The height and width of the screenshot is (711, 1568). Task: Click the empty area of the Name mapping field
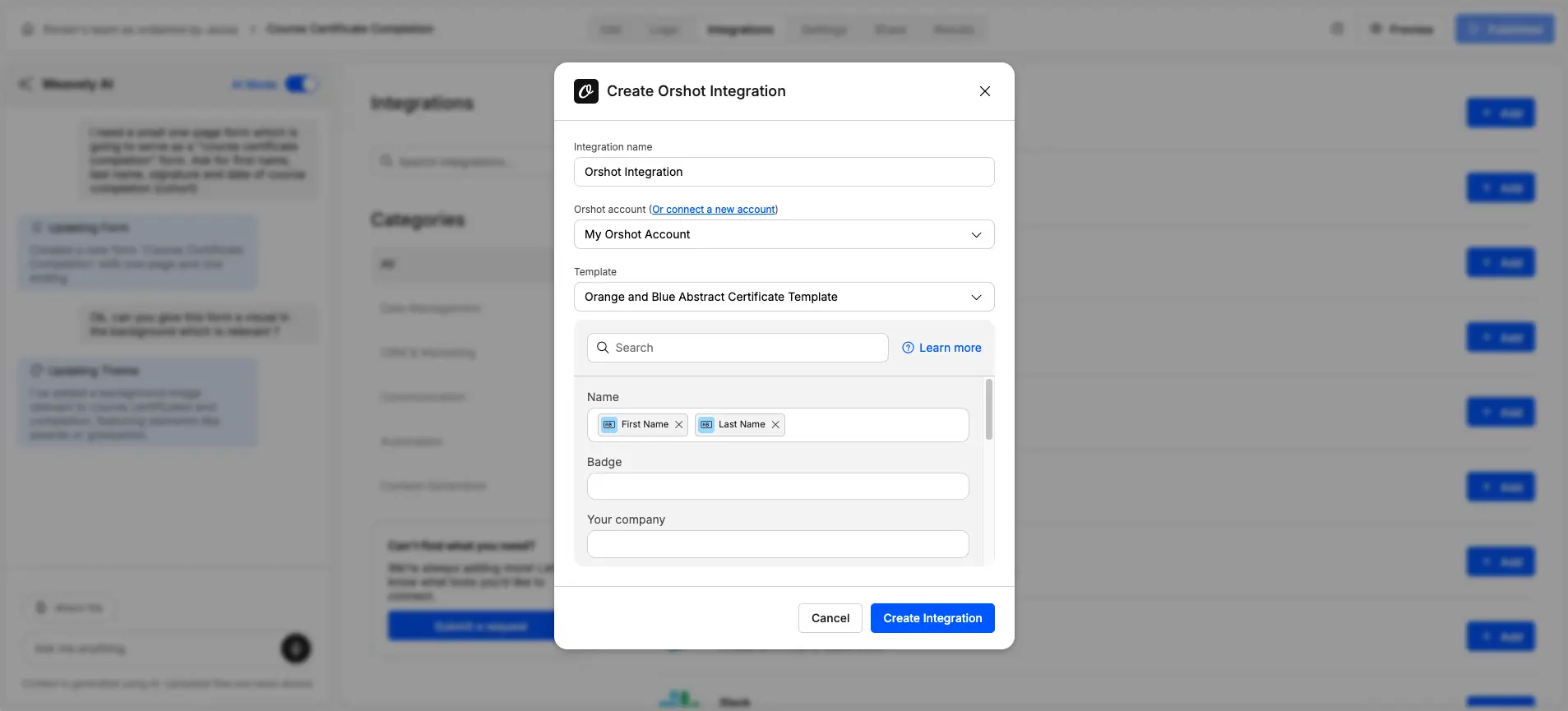(x=876, y=425)
